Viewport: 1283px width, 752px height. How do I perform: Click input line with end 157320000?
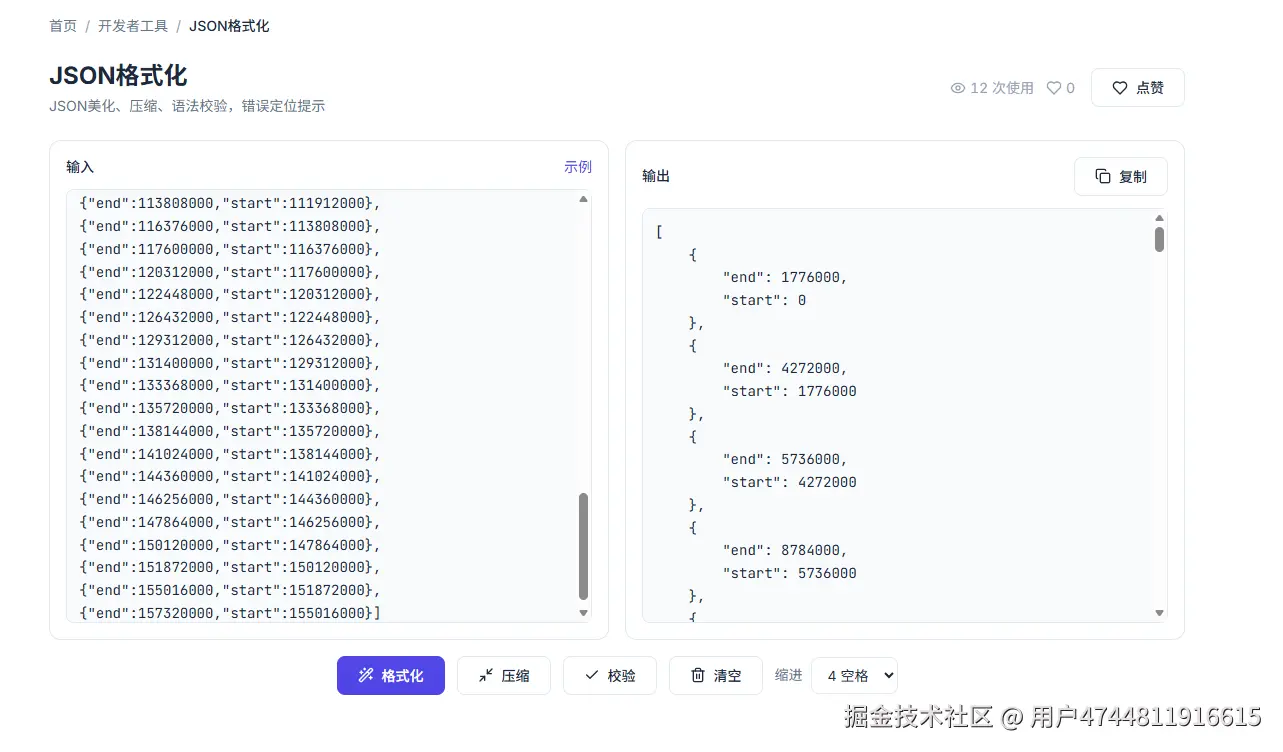[230, 613]
